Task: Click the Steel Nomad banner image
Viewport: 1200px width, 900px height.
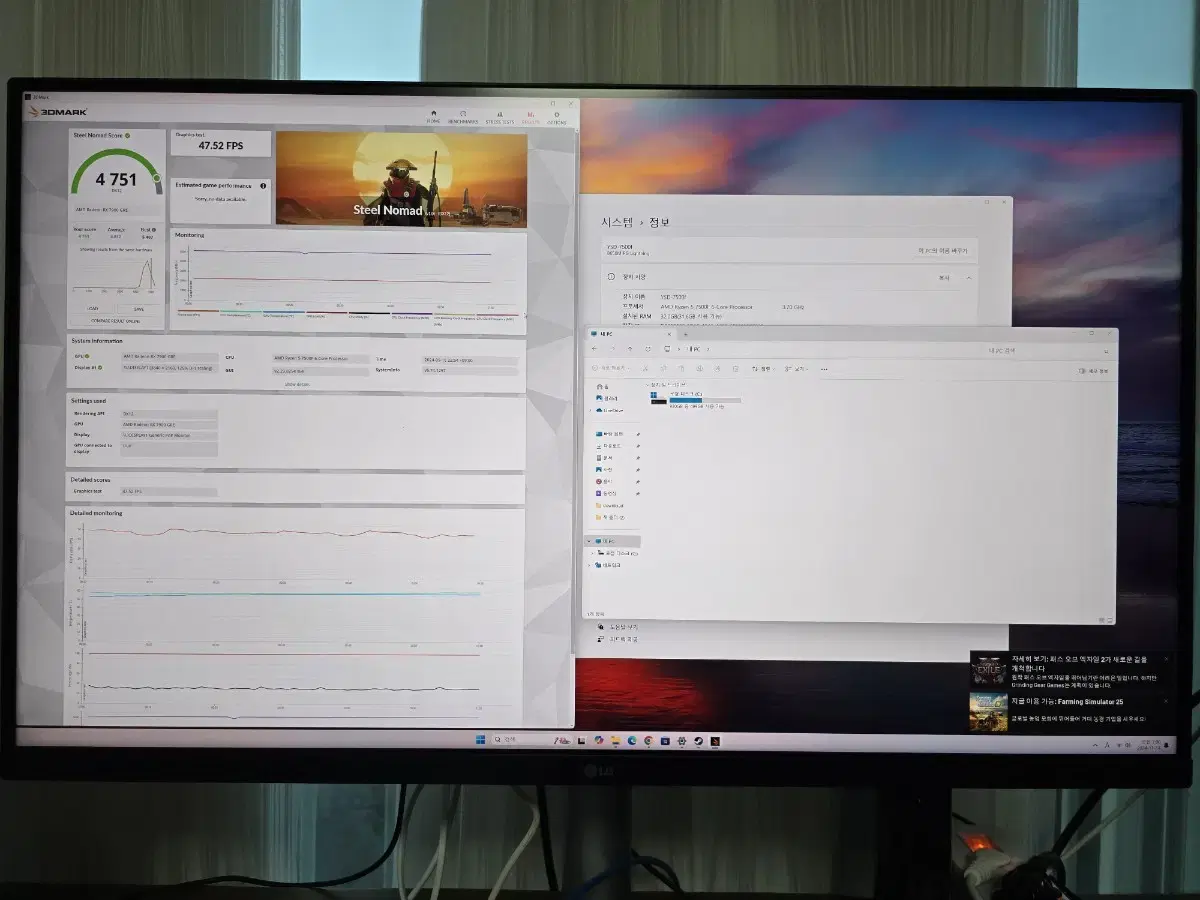Action: click(x=401, y=179)
